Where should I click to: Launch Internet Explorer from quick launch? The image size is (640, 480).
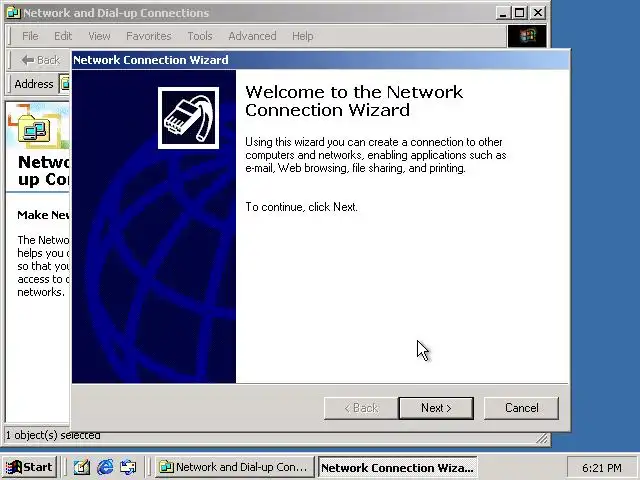pyautogui.click(x=105, y=467)
